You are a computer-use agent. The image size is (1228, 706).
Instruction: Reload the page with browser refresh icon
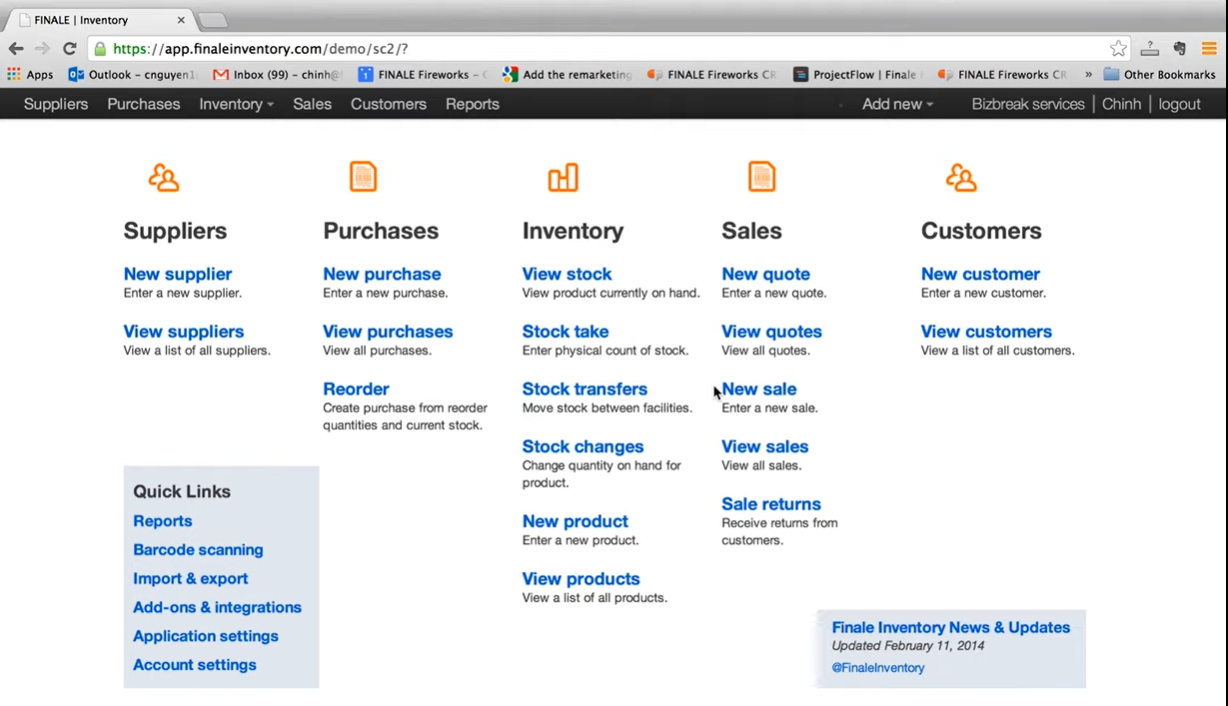point(69,48)
